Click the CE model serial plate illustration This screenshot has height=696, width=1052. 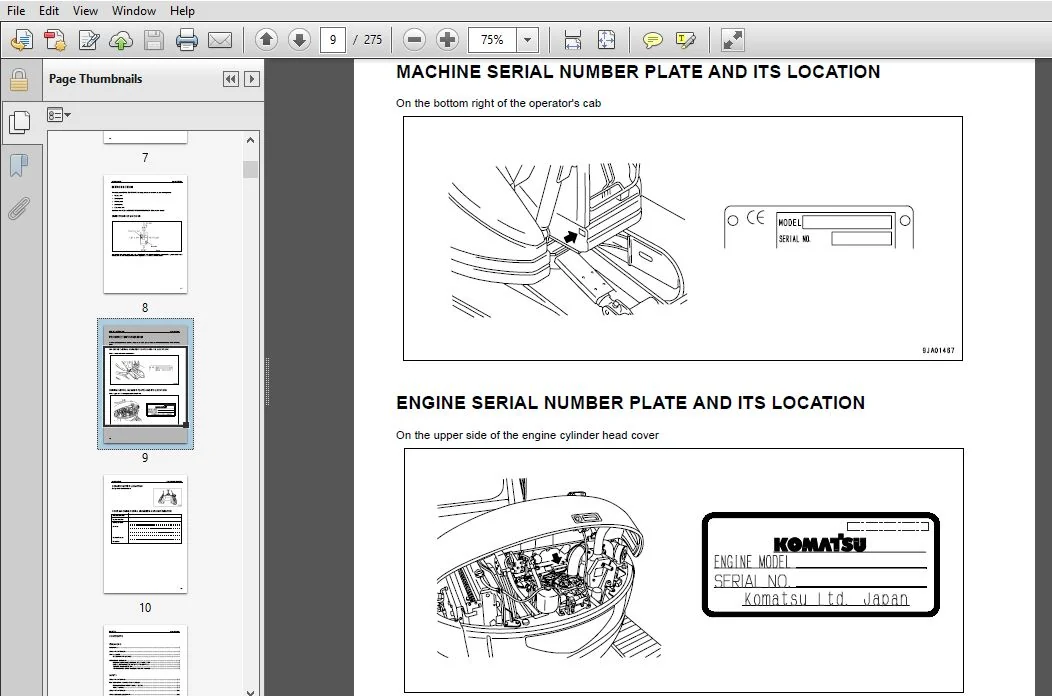[x=819, y=228]
